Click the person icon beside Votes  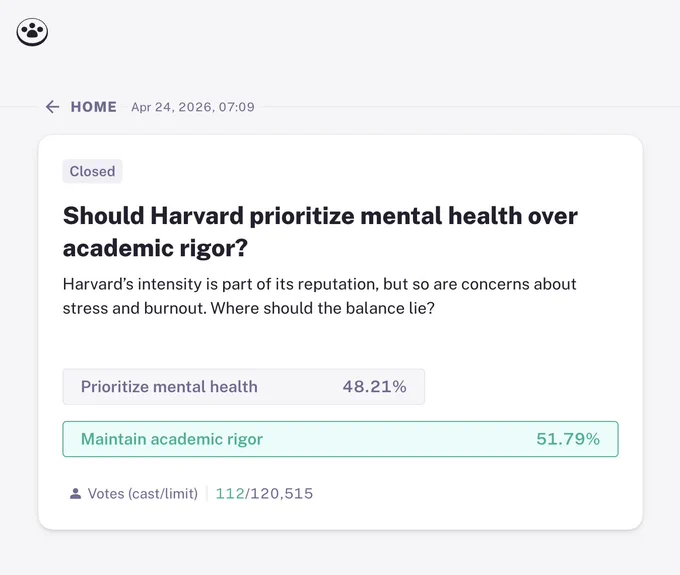(75, 493)
